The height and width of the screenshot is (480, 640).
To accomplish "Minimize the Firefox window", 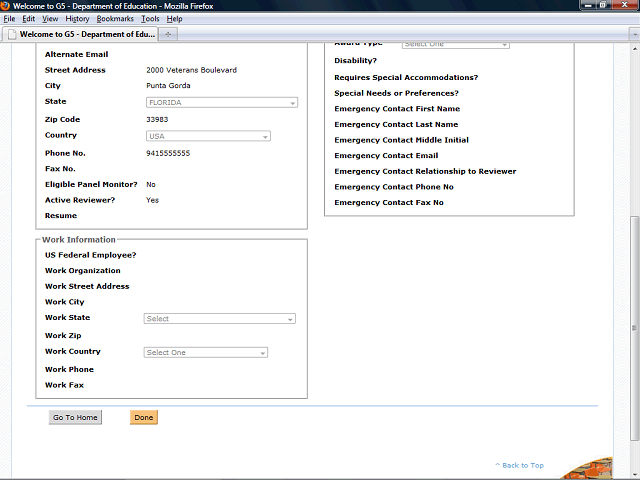I will pos(588,5).
